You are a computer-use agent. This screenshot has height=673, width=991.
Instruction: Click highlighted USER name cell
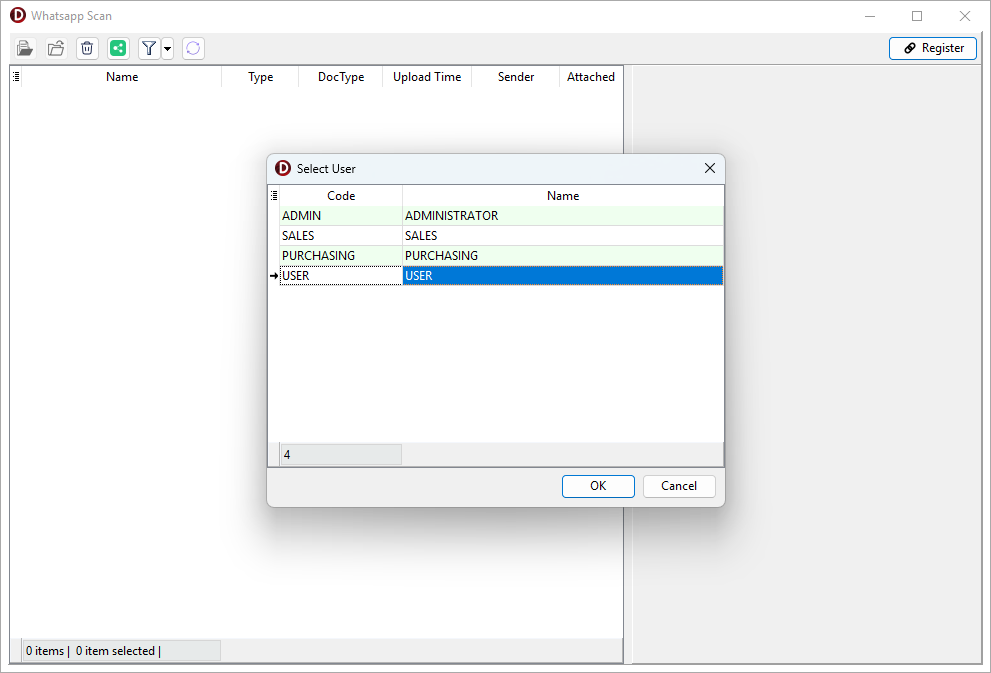pyautogui.click(x=563, y=276)
